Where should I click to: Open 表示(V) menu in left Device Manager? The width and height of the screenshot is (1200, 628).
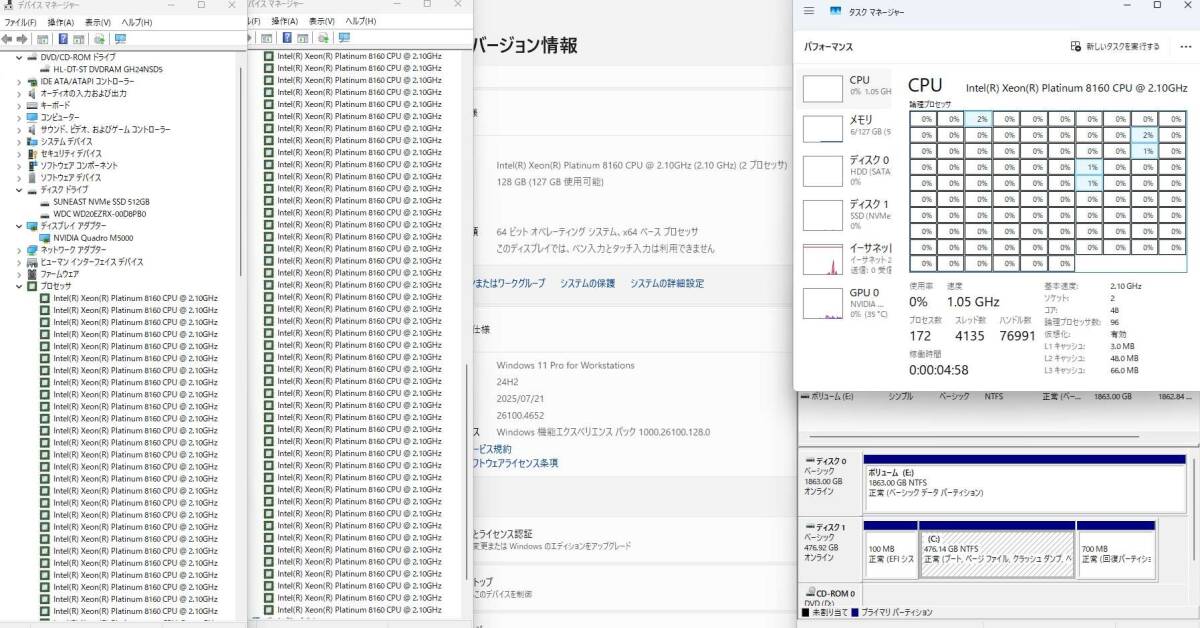tap(97, 22)
